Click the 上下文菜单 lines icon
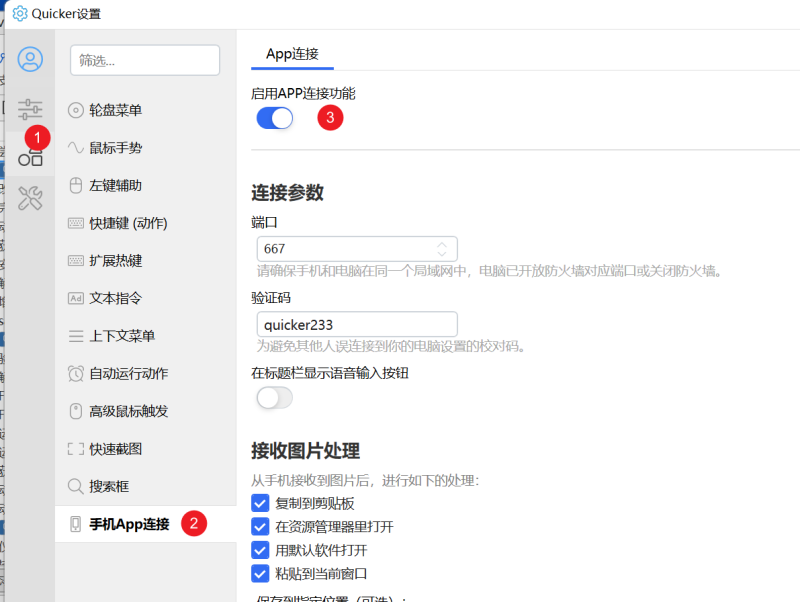This screenshot has height=602, width=800. pos(76,336)
